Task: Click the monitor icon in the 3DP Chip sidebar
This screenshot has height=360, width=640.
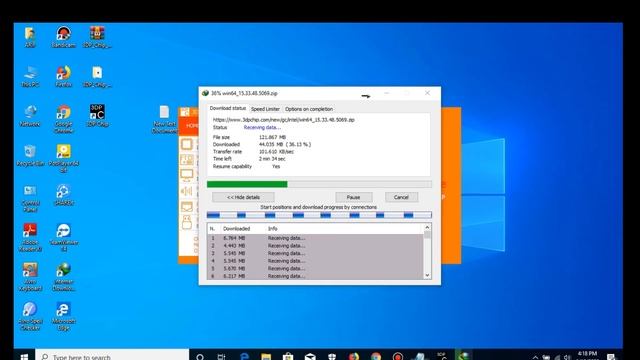Action: tap(187, 176)
